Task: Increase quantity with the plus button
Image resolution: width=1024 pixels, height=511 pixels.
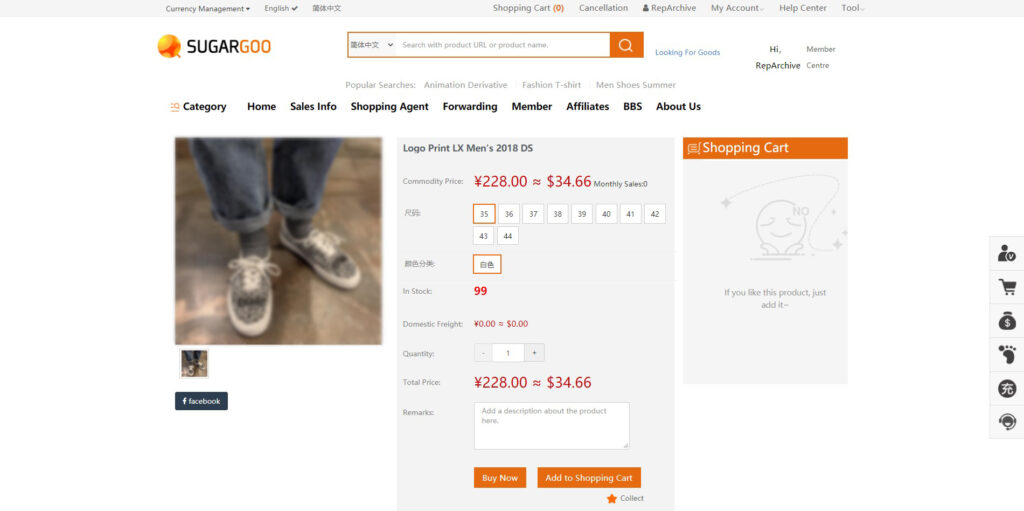Action: pos(534,353)
